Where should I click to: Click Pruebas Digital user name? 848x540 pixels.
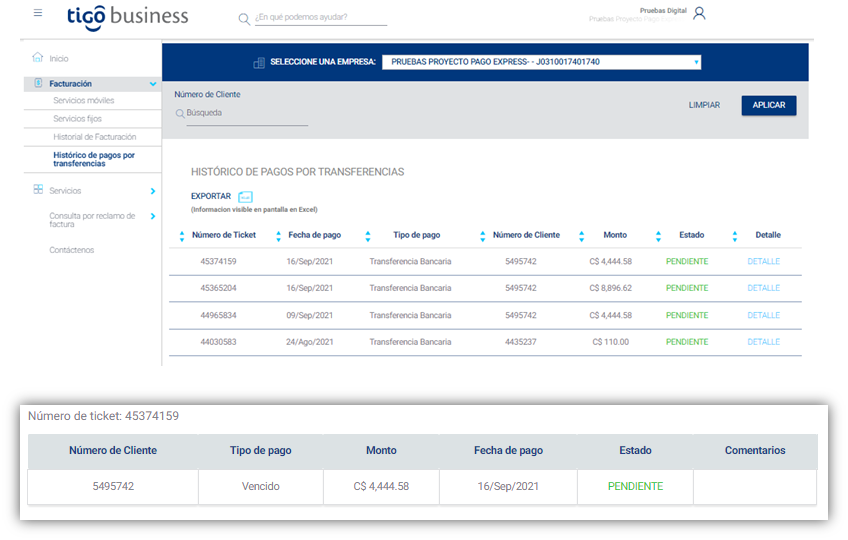pos(663,11)
